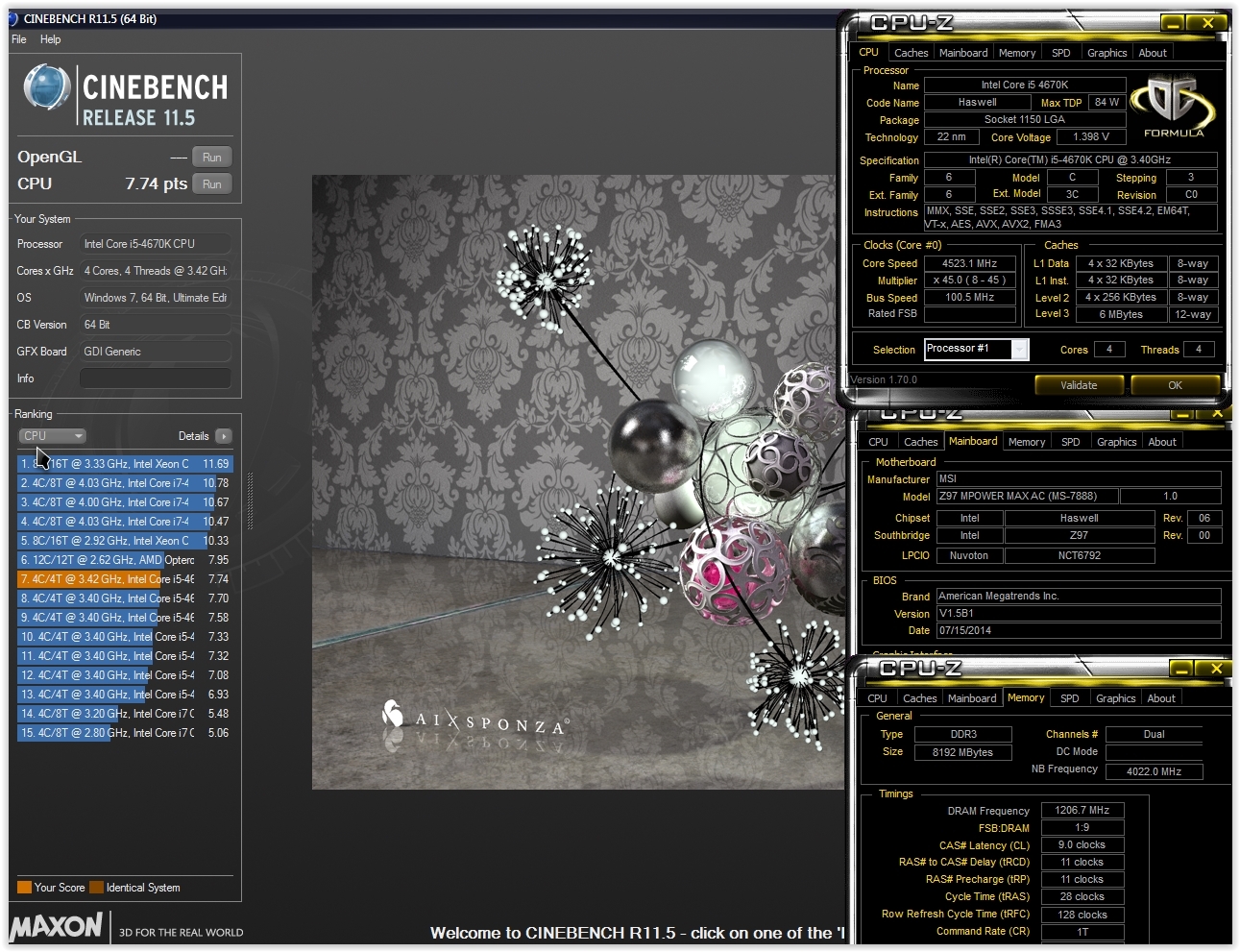Click the OC Formula logo in CPU-Z

[1173, 108]
